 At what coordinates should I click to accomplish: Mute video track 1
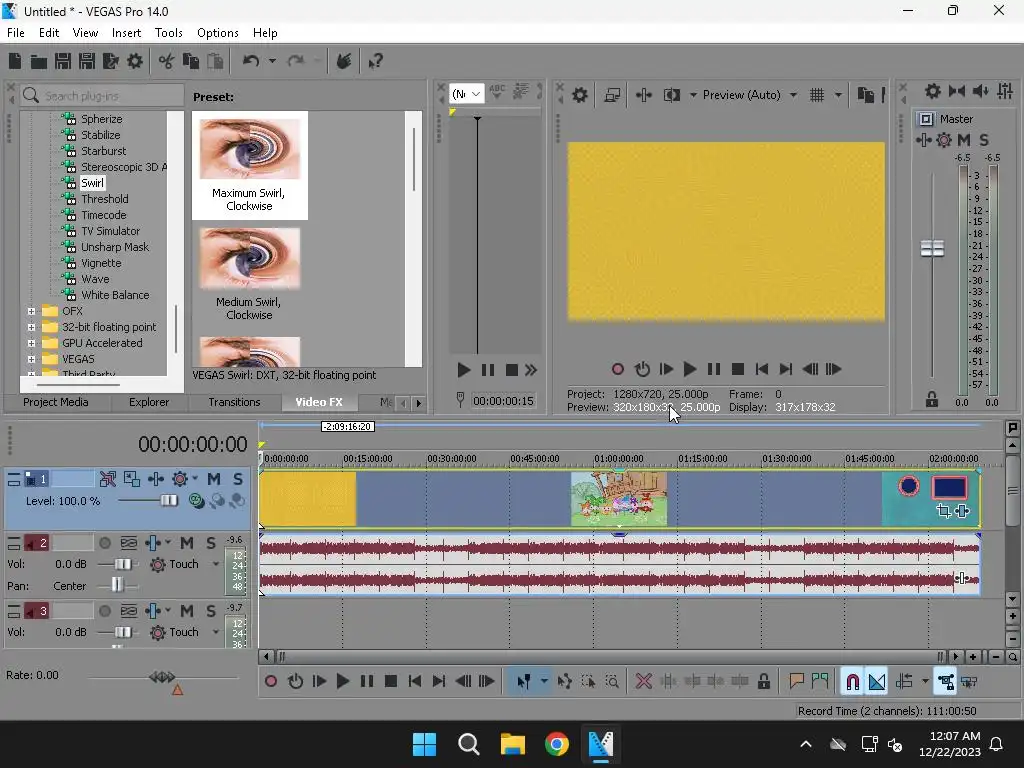point(214,479)
